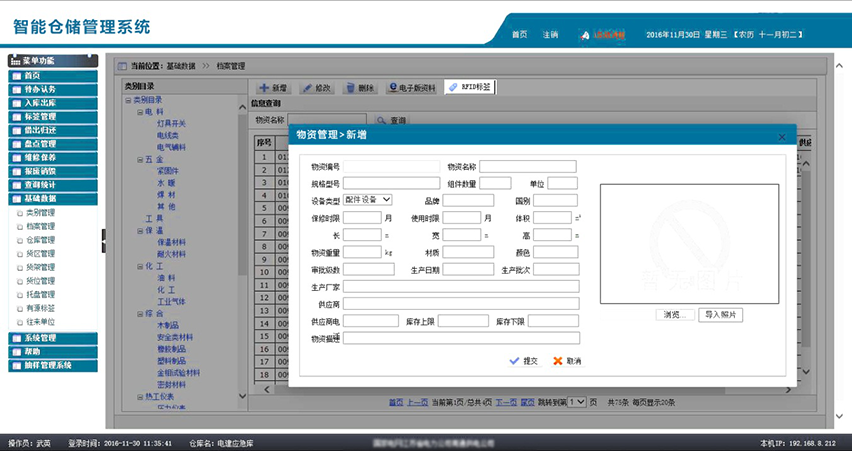Select 安全类材料 in category tree

[175, 337]
